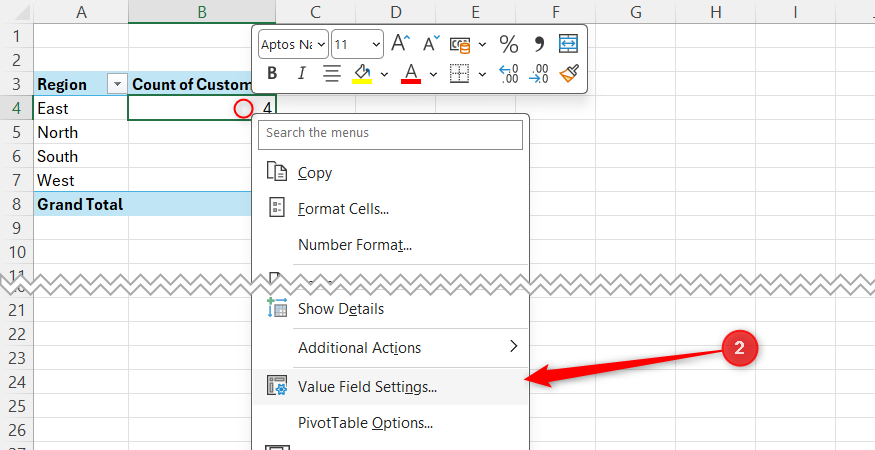
Task: Click center alignment icon
Action: click(332, 73)
